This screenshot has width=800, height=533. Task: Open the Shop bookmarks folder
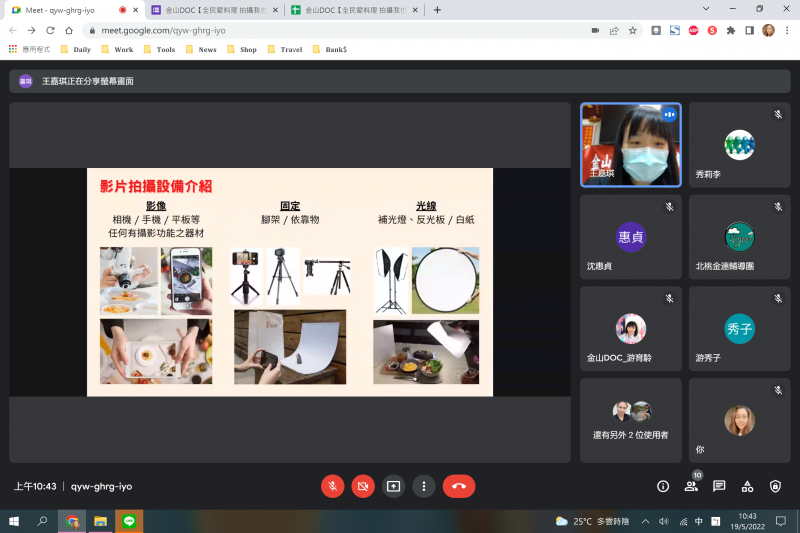242,49
